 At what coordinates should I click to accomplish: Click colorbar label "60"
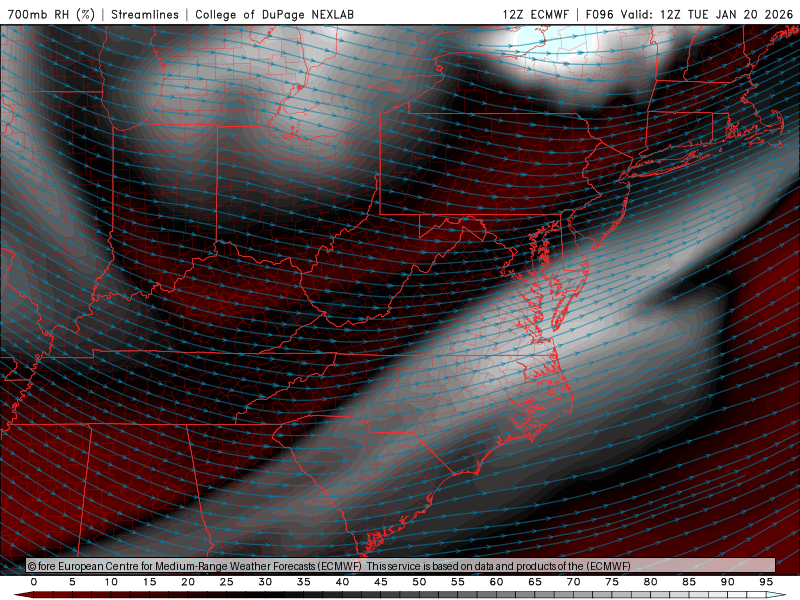[496, 582]
